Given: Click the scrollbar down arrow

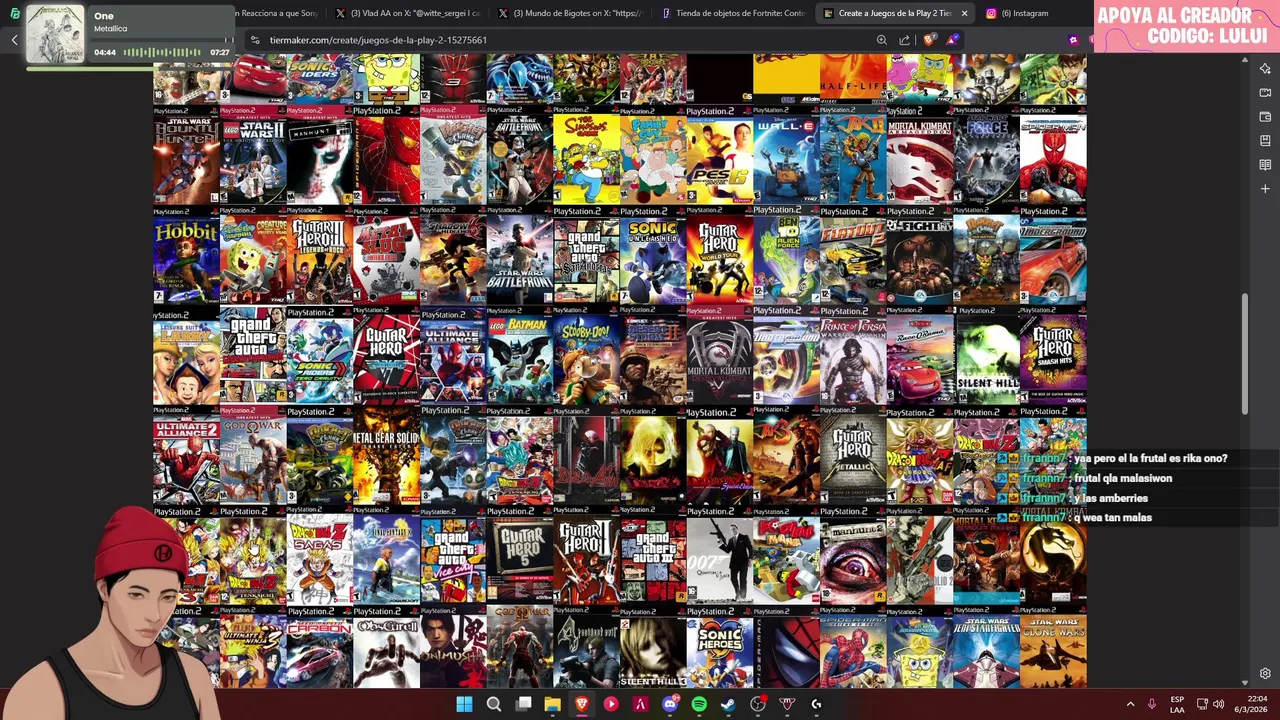Looking at the screenshot, I should pyautogui.click(x=1245, y=682).
